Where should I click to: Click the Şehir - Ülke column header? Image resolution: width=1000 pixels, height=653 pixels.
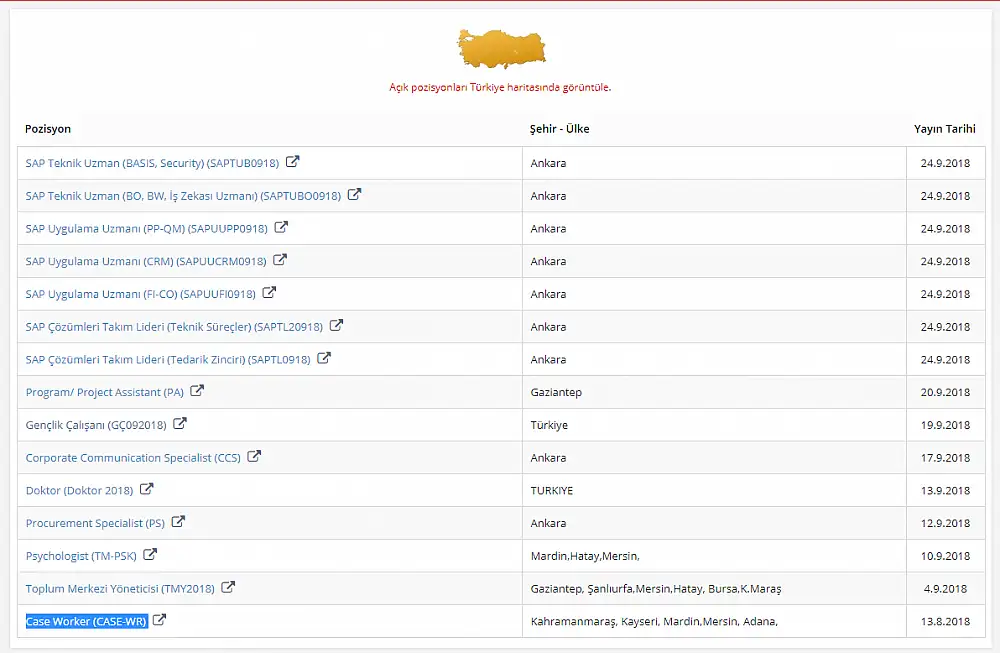(x=559, y=129)
